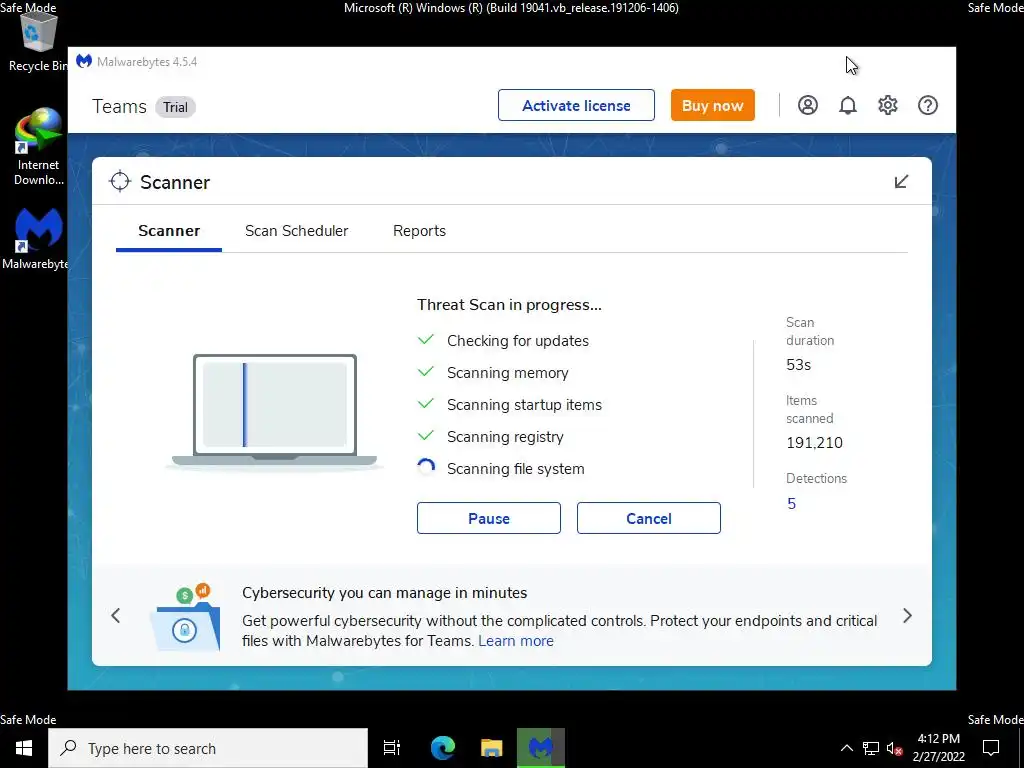Click the Malwarebytes logo in title bar
The image size is (1024, 768).
pyautogui.click(x=84, y=61)
